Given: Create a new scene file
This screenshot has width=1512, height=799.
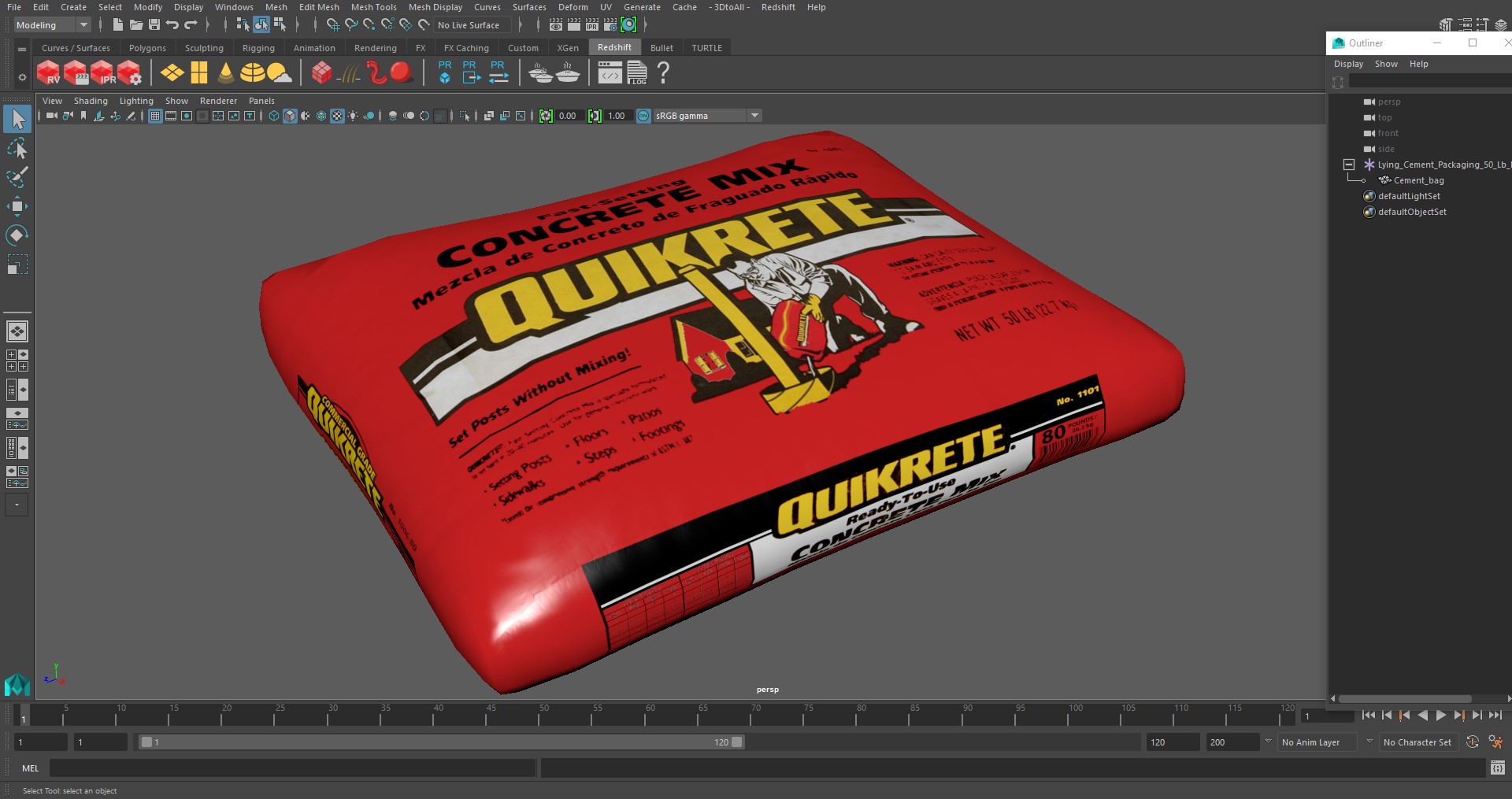Looking at the screenshot, I should [x=117, y=25].
